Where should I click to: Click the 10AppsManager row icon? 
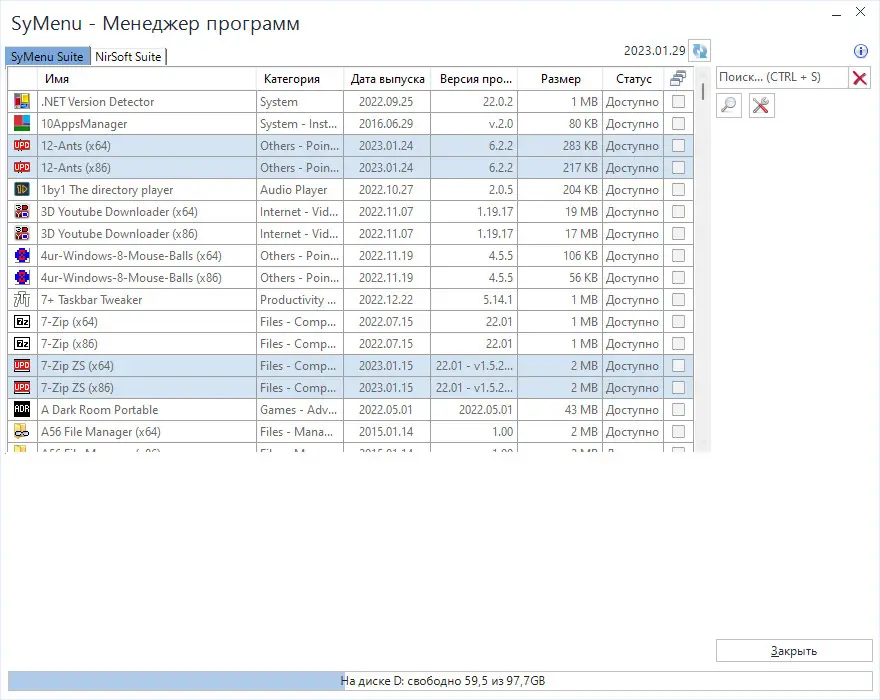[22, 123]
